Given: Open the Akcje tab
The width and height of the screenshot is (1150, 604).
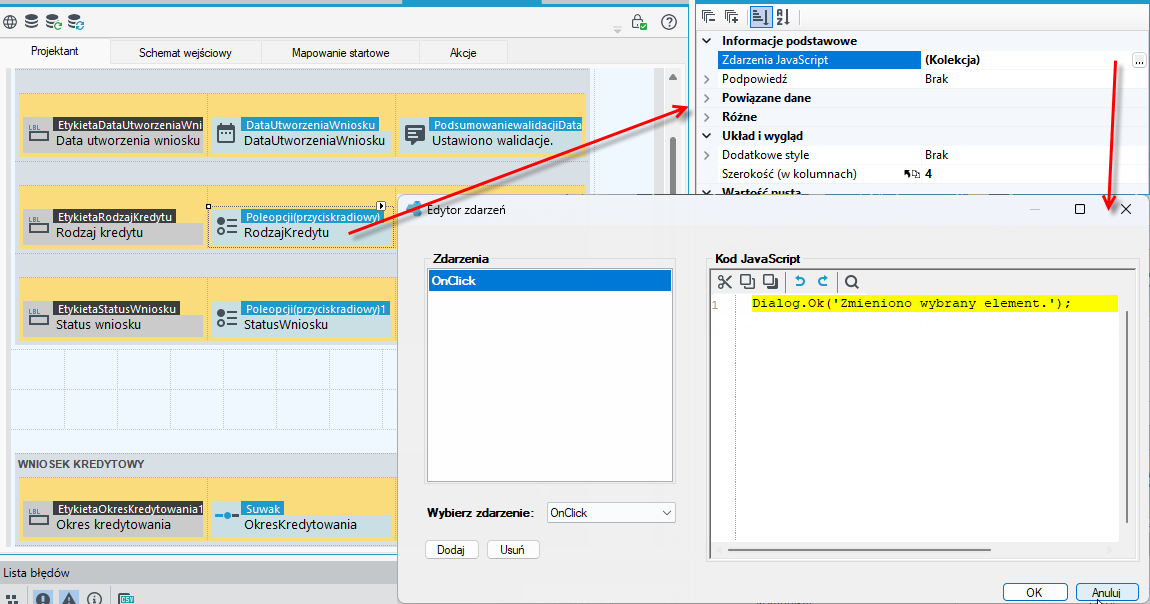Looking at the screenshot, I should [x=464, y=53].
